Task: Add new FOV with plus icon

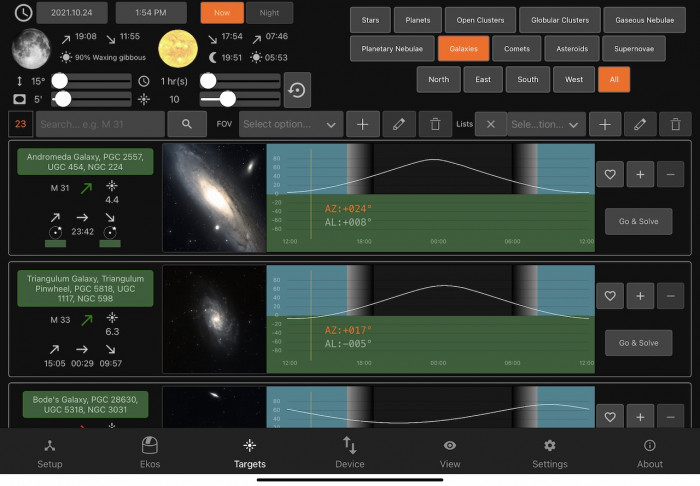Action: (362, 124)
